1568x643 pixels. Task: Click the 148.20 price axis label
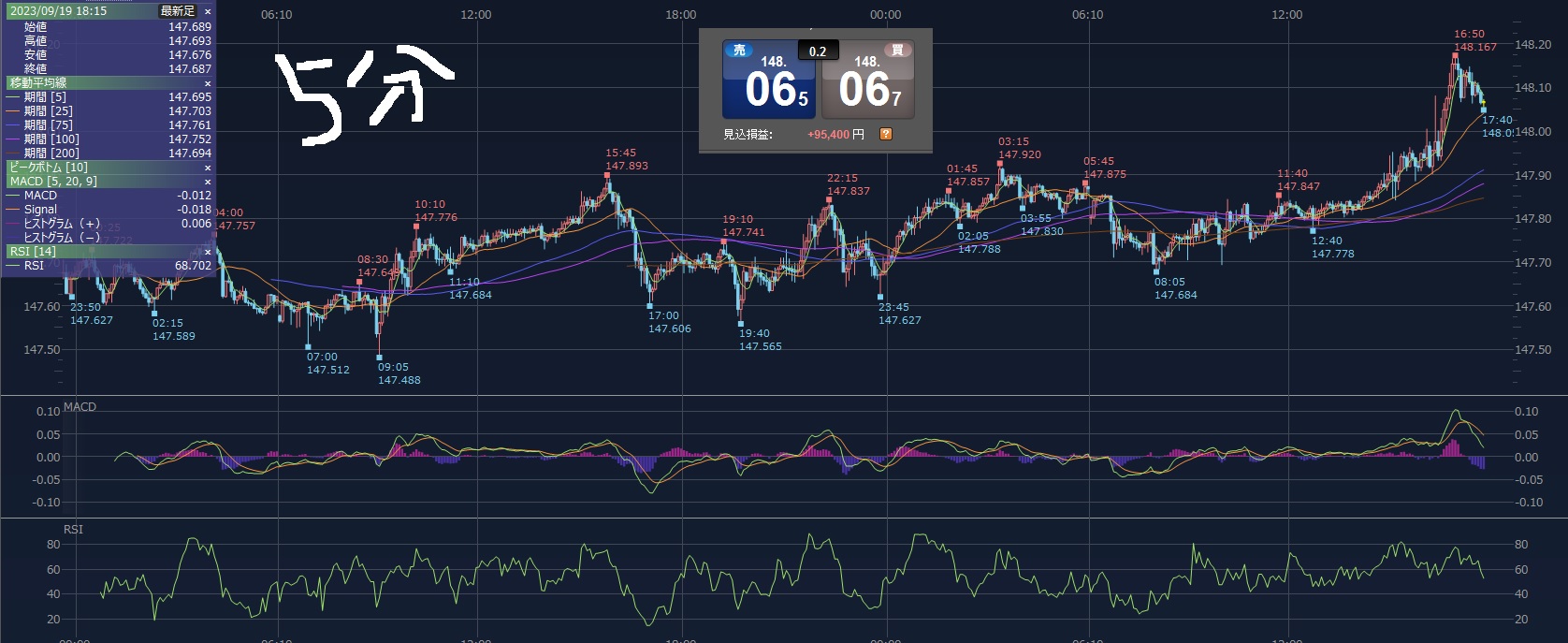coord(1532,45)
